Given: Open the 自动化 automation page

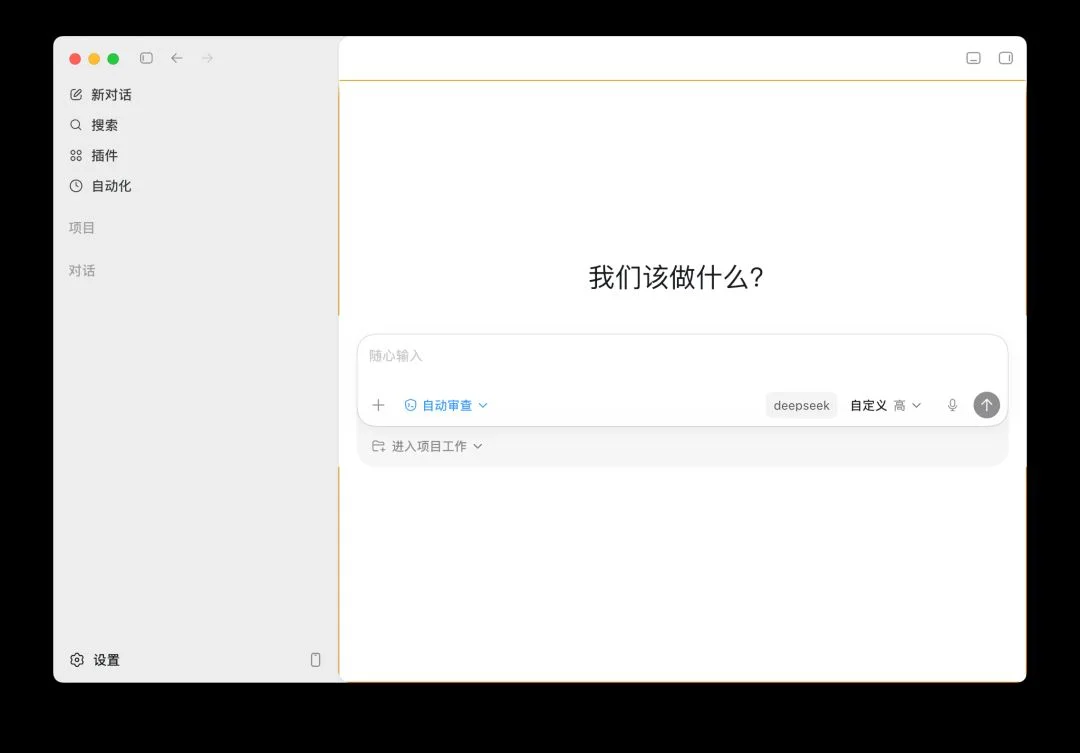Looking at the screenshot, I should [101, 185].
